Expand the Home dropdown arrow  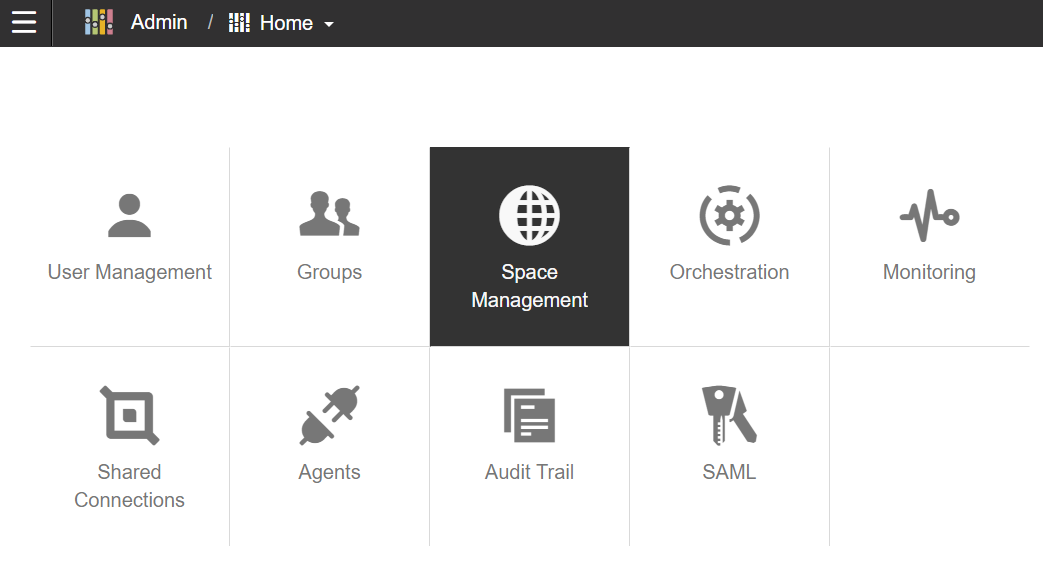tap(329, 25)
